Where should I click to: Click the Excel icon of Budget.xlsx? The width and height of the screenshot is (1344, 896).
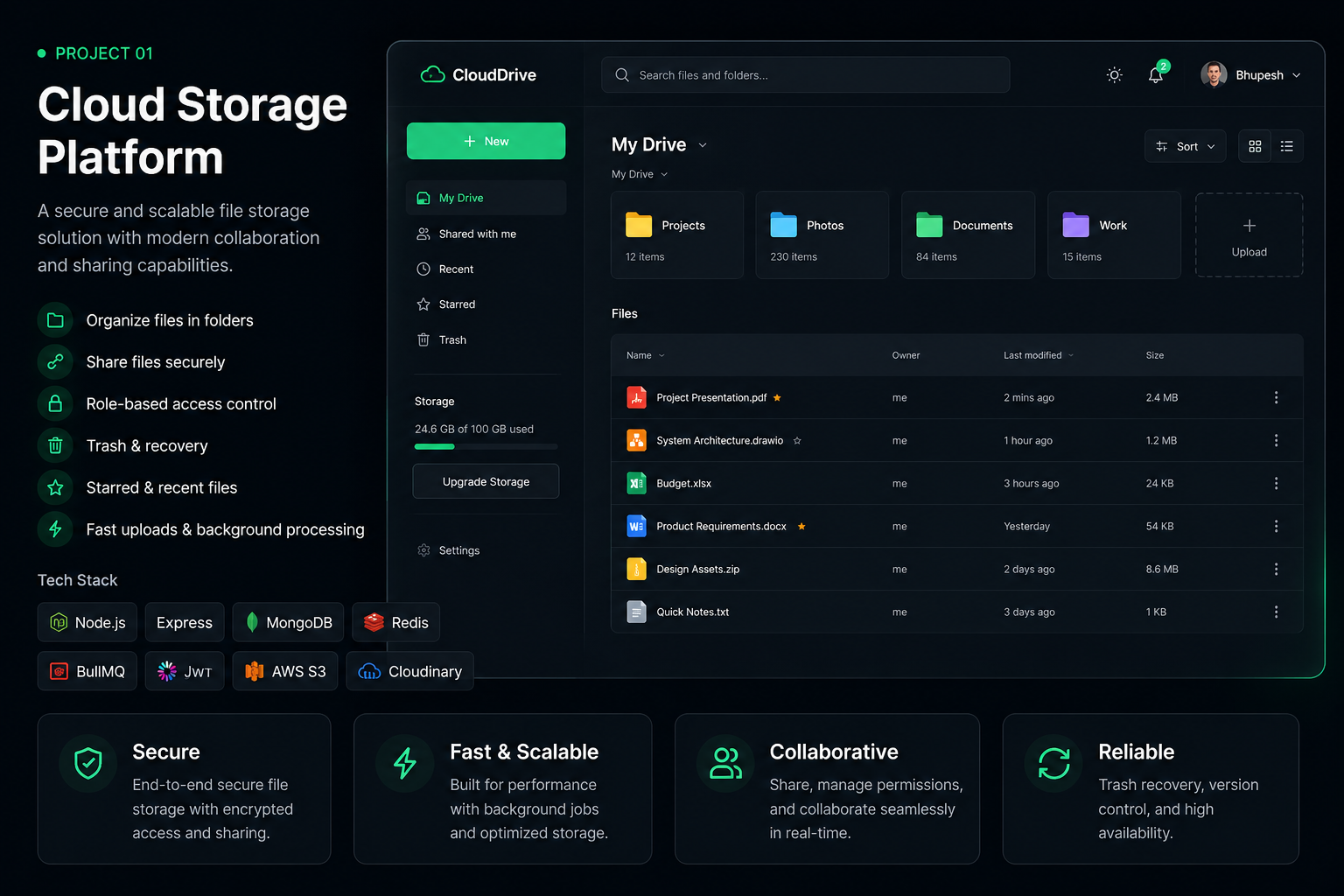[x=637, y=483]
